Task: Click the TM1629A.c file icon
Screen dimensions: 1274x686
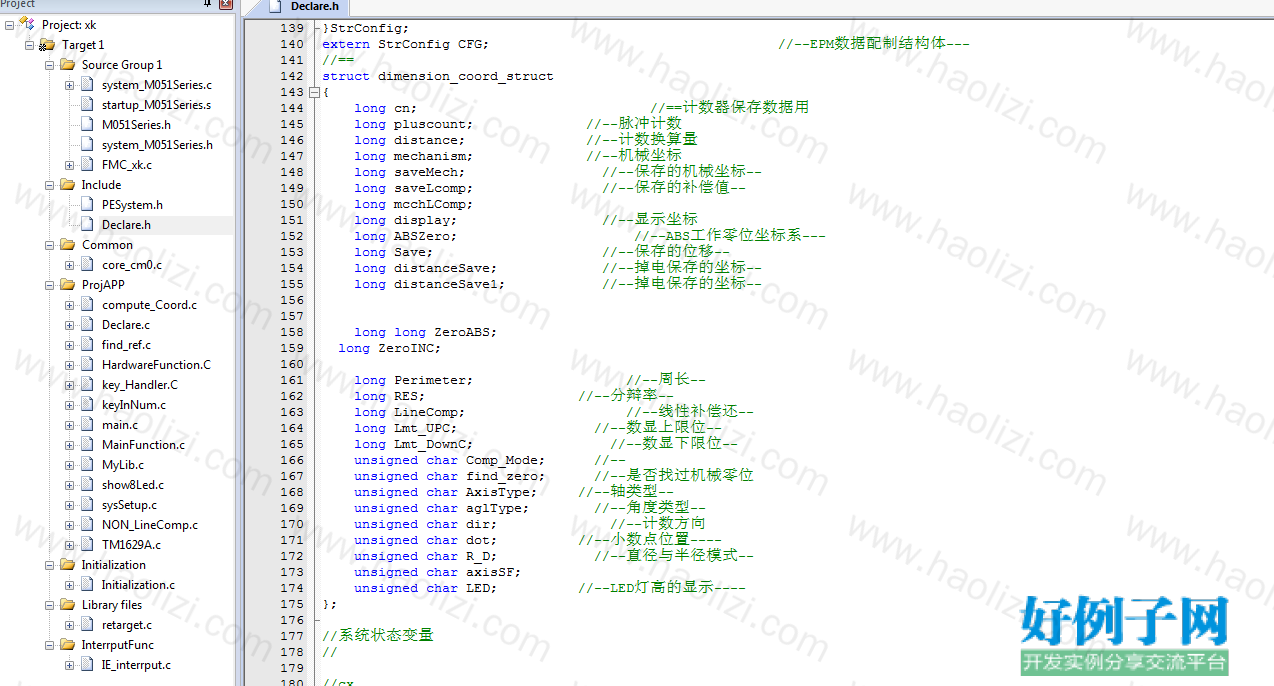Action: pos(88,545)
